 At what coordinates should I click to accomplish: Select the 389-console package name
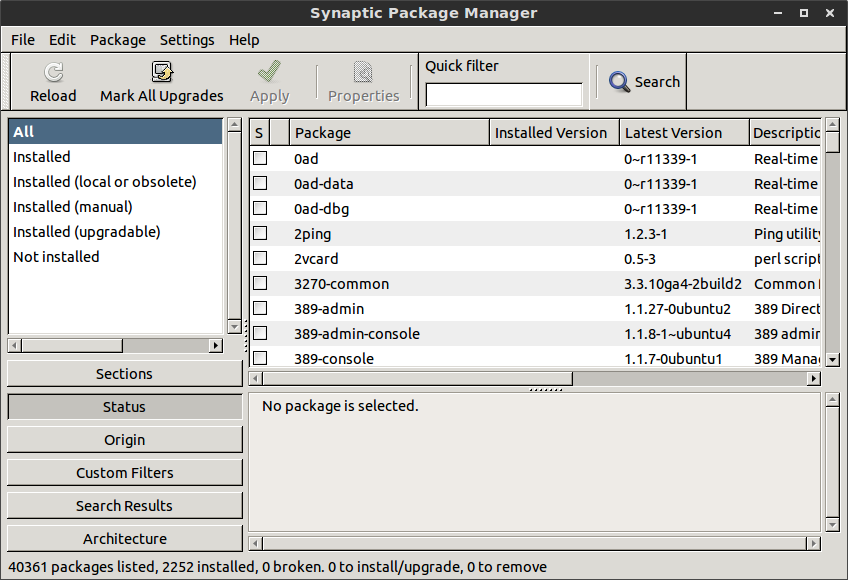[x=334, y=359]
